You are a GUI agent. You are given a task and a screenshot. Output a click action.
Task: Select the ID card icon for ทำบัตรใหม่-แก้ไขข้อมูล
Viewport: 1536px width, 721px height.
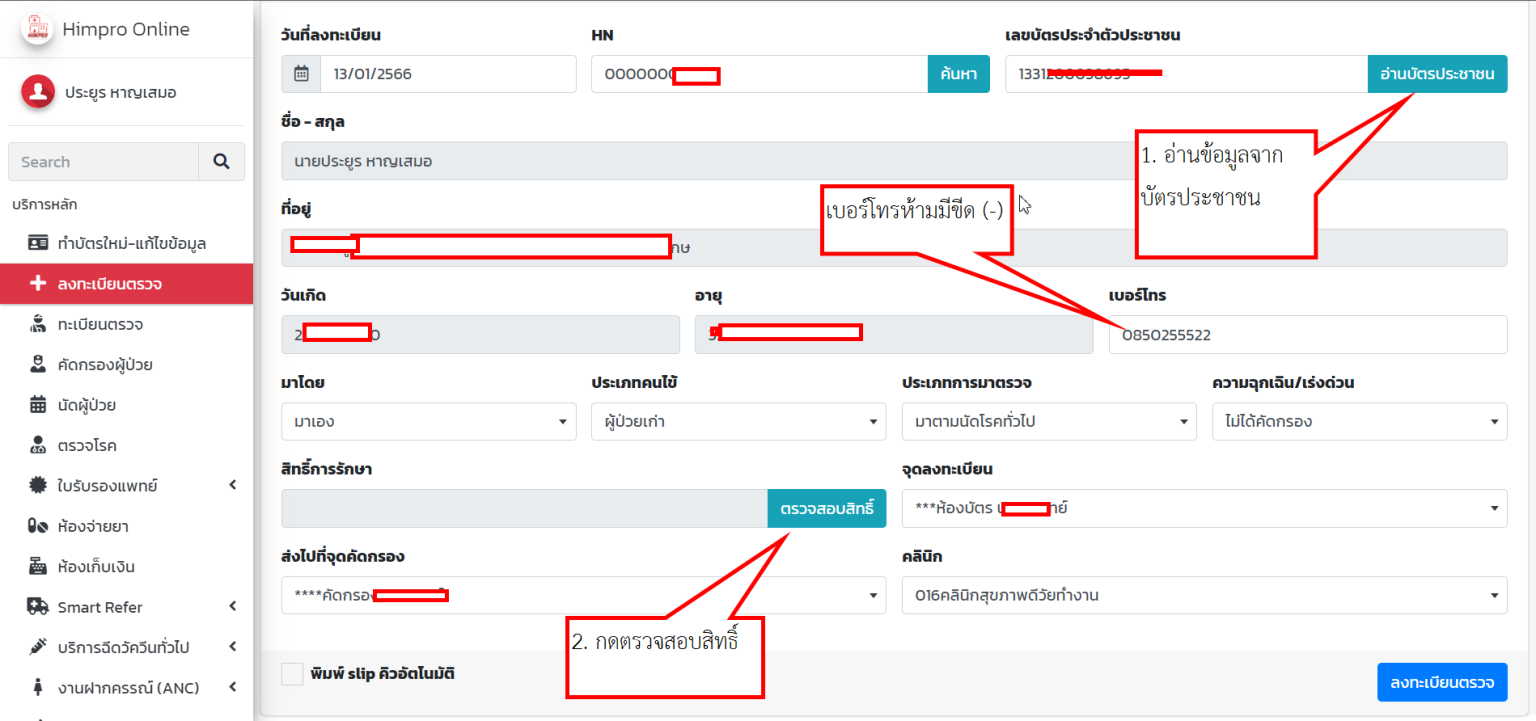pyautogui.click(x=35, y=242)
